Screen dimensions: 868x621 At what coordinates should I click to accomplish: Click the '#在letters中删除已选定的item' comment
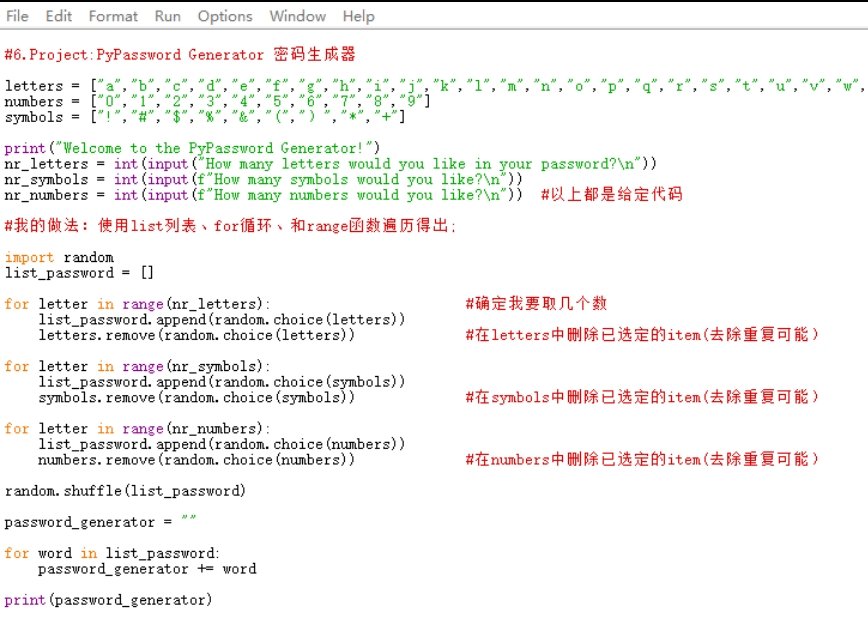[x=642, y=334]
